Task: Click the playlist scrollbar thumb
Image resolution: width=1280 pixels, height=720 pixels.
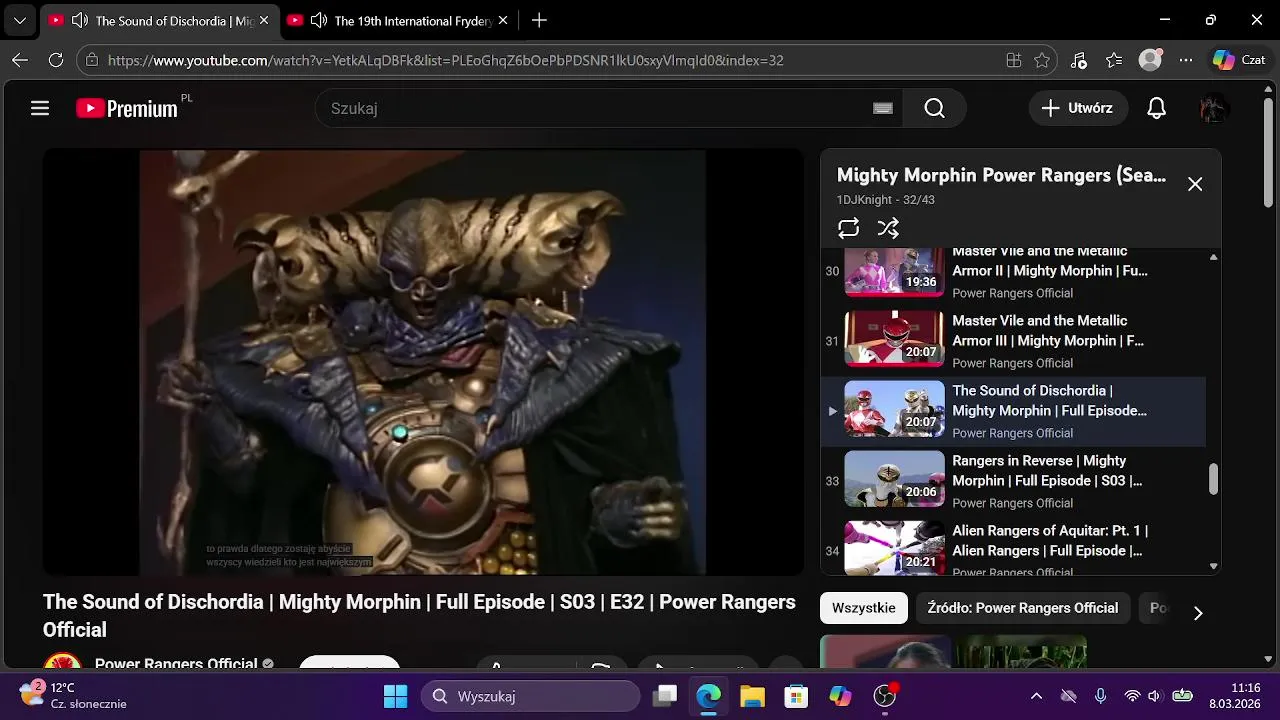Action: click(1214, 478)
